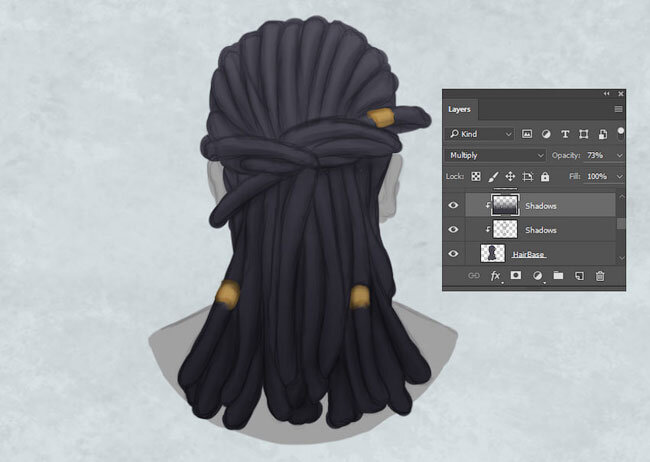Filter for smart objects icon

click(603, 134)
